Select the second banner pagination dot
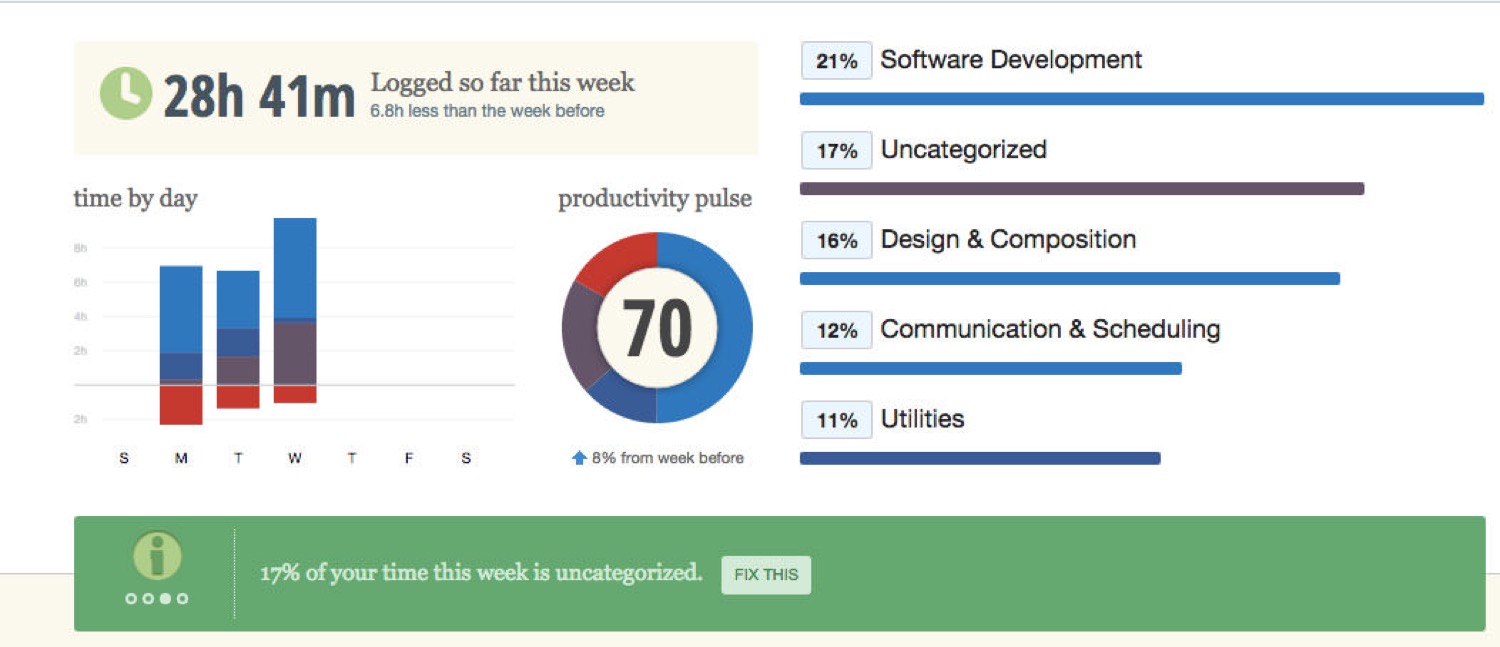This screenshot has height=647, width=1500. [x=148, y=599]
